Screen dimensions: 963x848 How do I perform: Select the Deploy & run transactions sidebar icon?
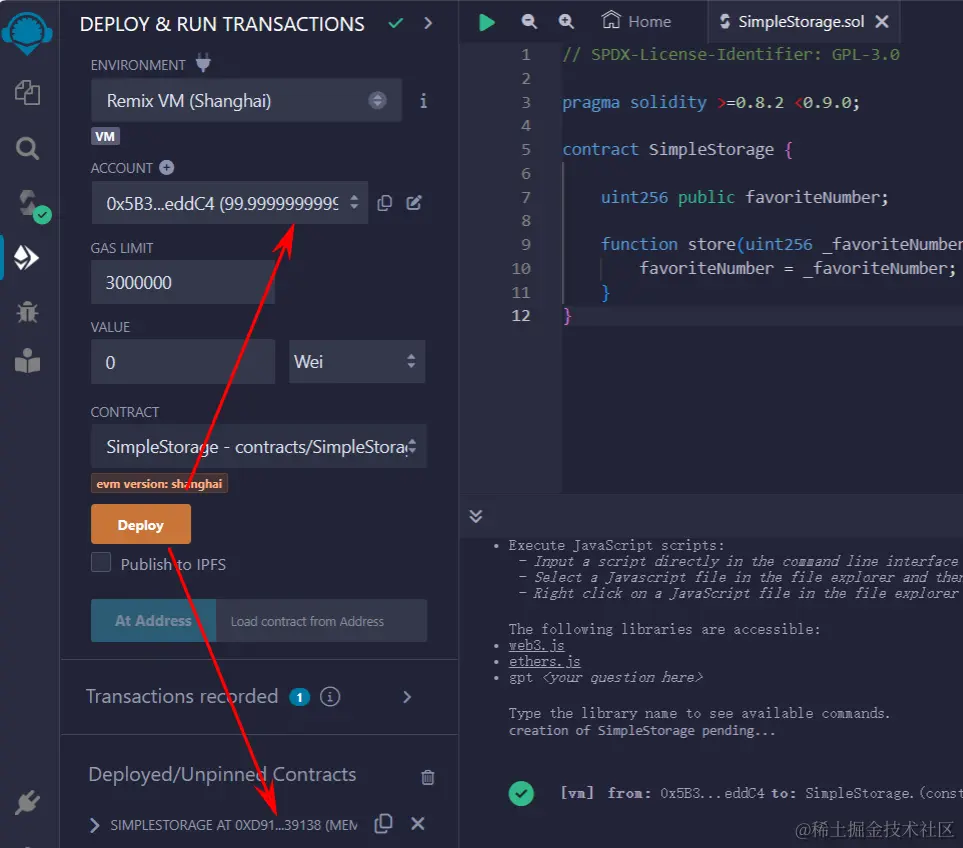(x=26, y=258)
